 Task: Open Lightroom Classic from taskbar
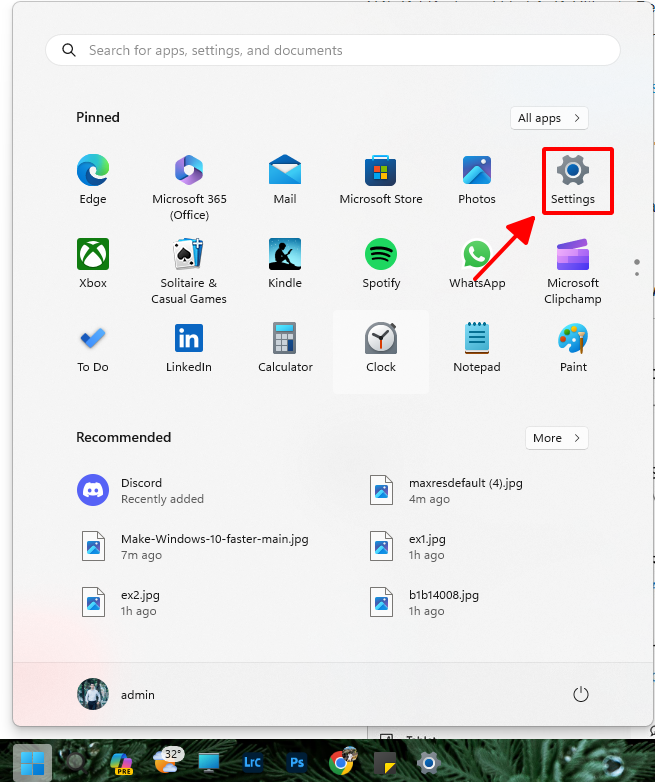(x=252, y=763)
